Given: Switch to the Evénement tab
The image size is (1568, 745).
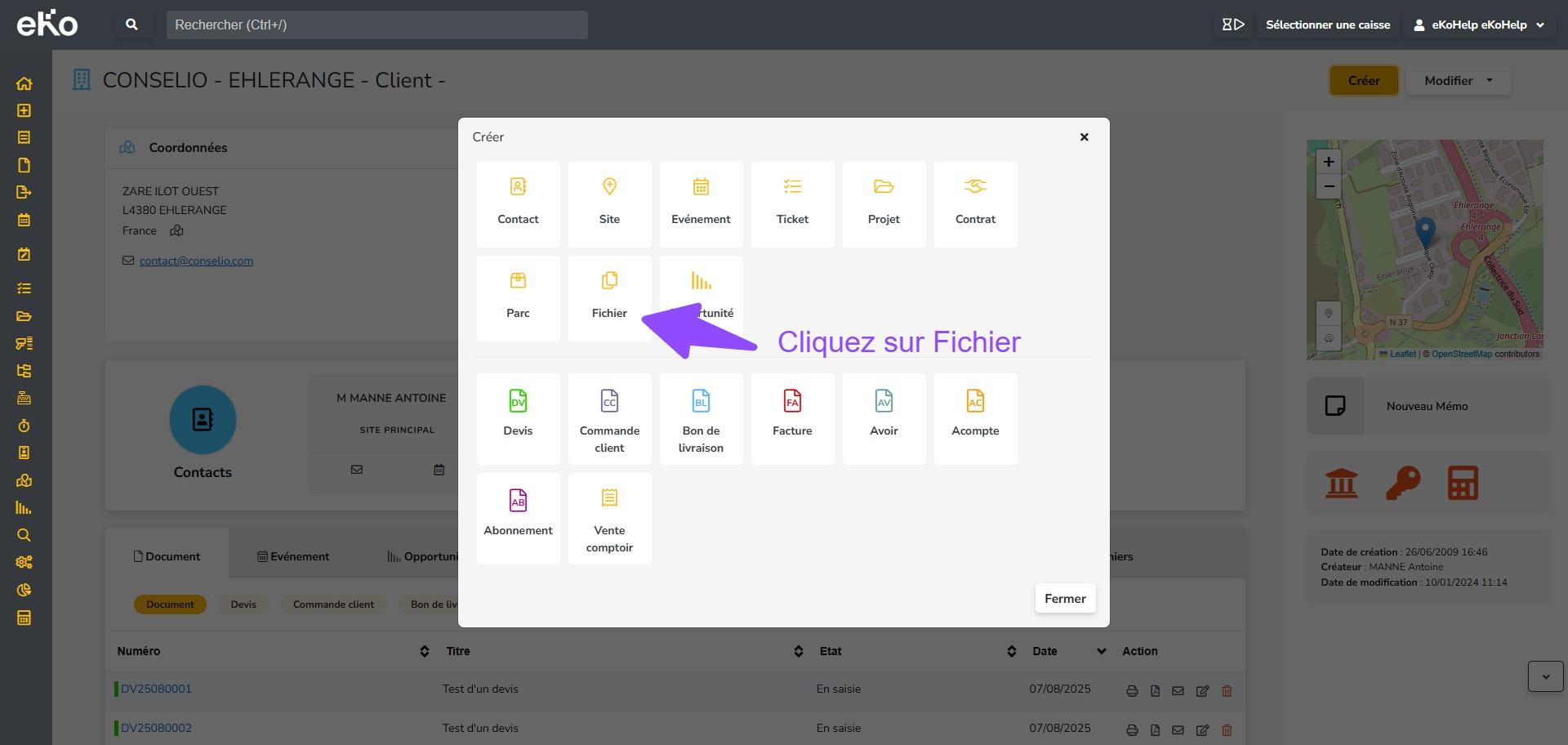Looking at the screenshot, I should [293, 556].
